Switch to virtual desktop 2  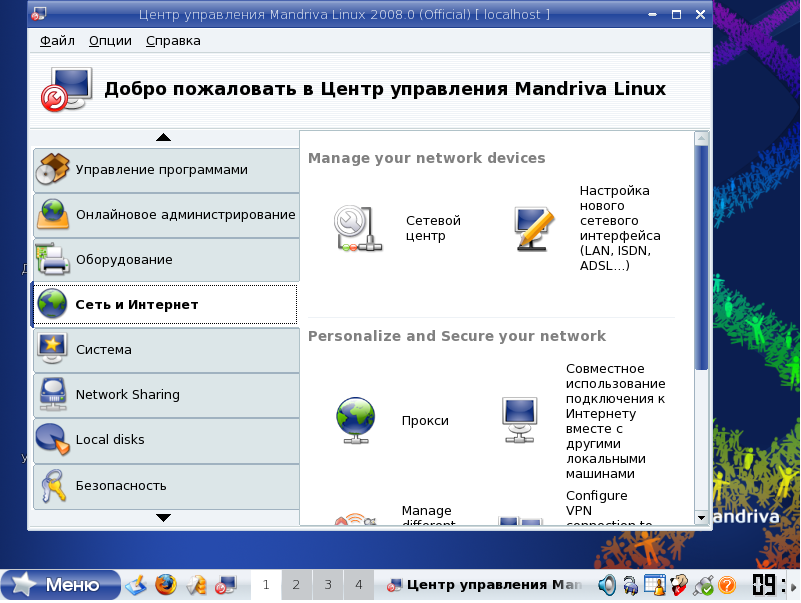coord(296,585)
